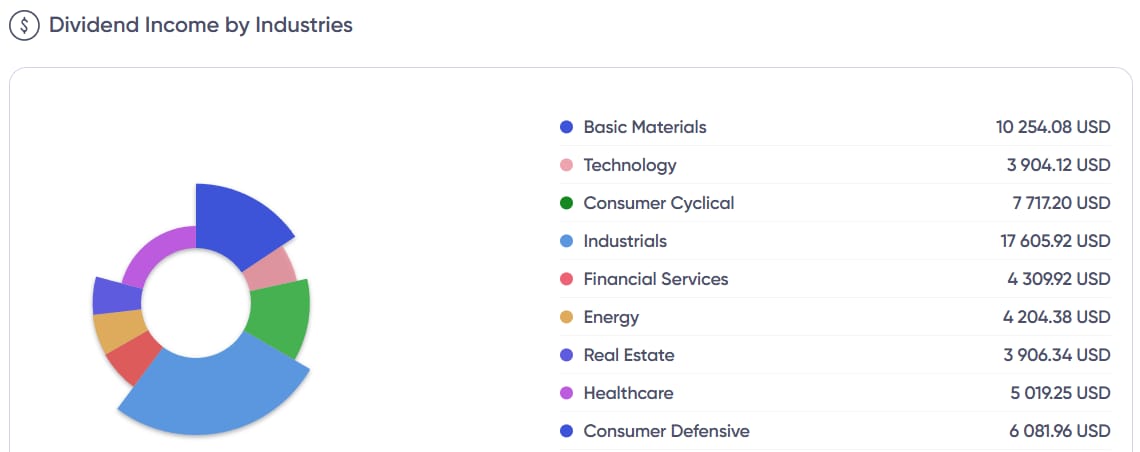
Task: Click the Technology pink legend dot
Action: pyautogui.click(x=566, y=165)
